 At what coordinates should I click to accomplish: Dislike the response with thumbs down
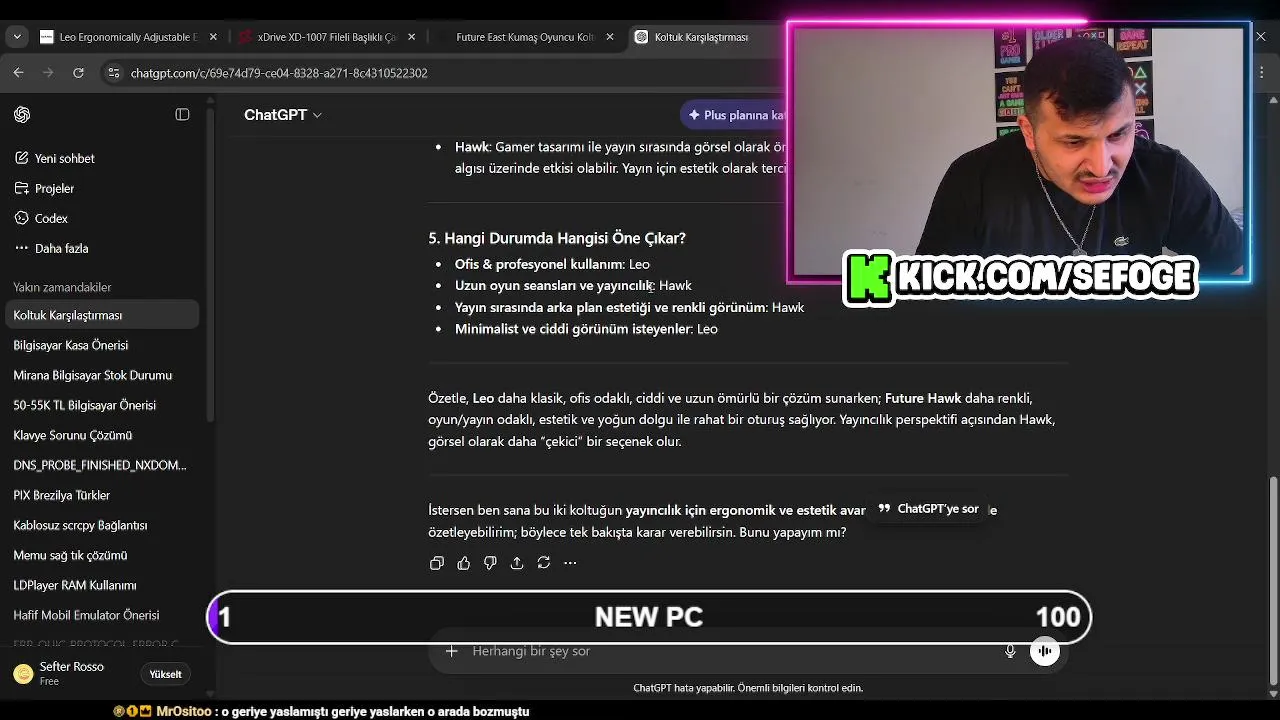point(490,563)
